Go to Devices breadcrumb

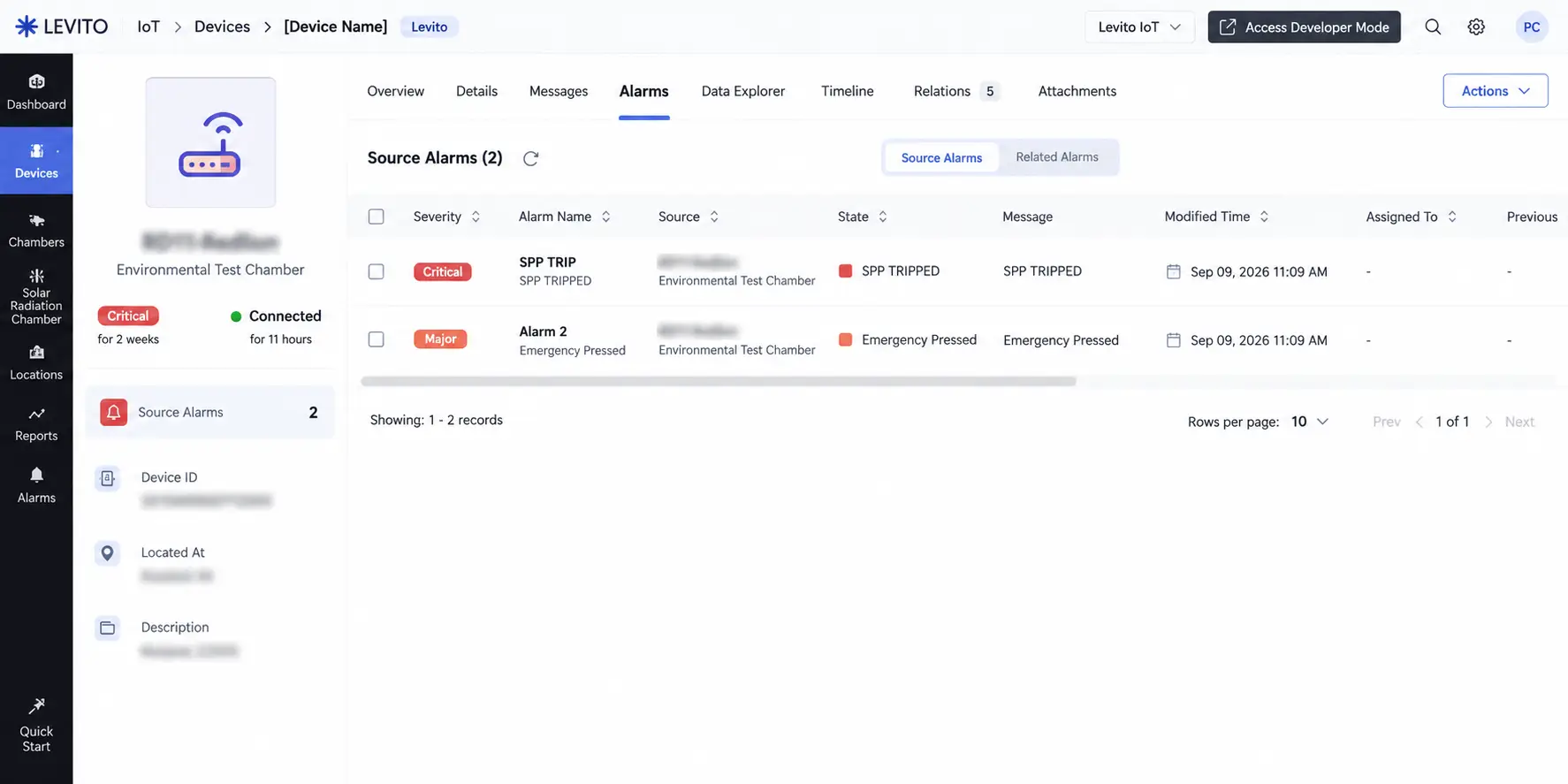click(x=222, y=27)
